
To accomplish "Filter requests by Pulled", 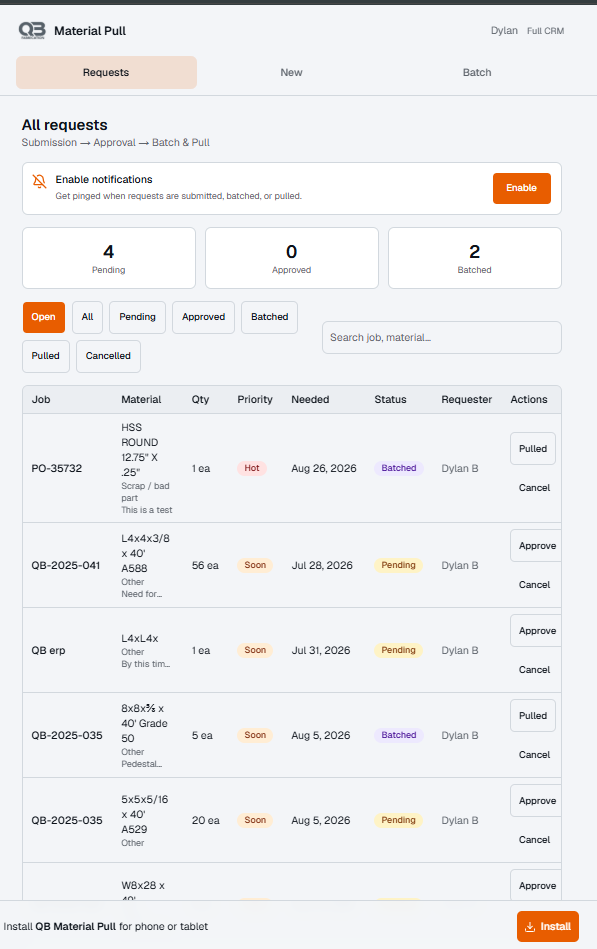I will click(x=45, y=356).
